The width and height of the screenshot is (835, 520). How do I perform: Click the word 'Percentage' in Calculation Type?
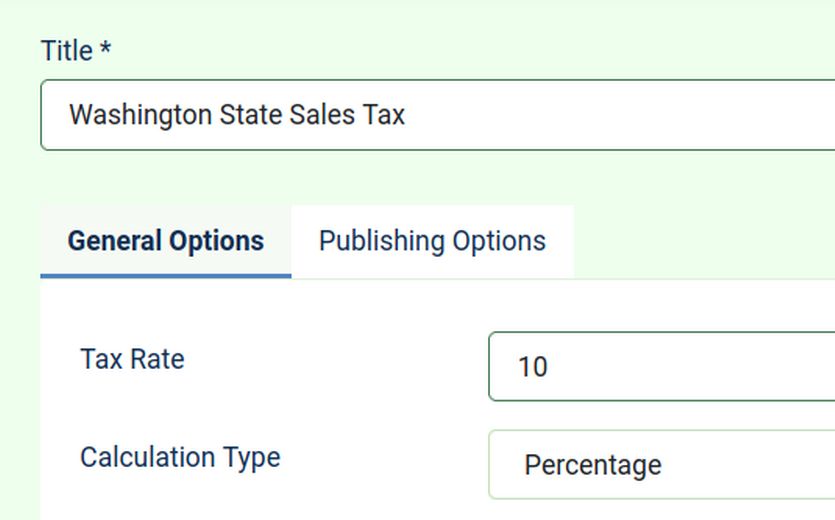point(592,465)
